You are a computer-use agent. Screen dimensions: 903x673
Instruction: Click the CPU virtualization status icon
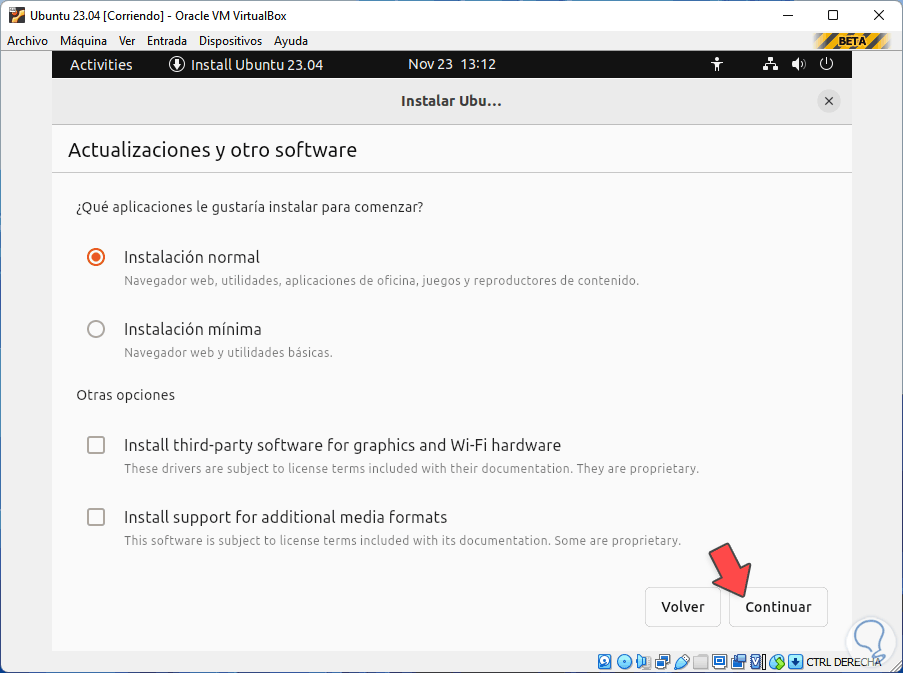(757, 661)
